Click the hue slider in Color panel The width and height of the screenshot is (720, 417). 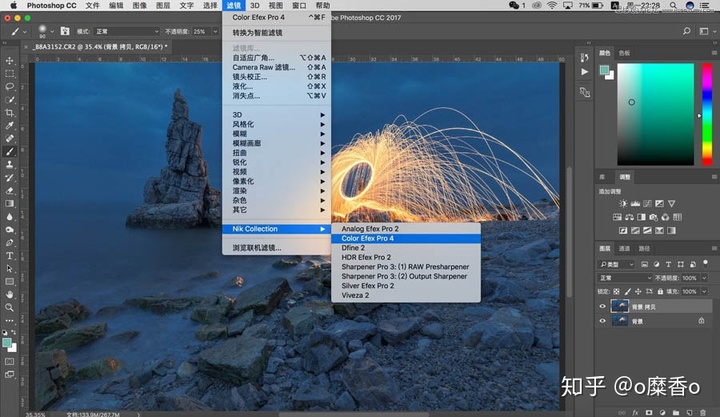click(x=707, y=114)
